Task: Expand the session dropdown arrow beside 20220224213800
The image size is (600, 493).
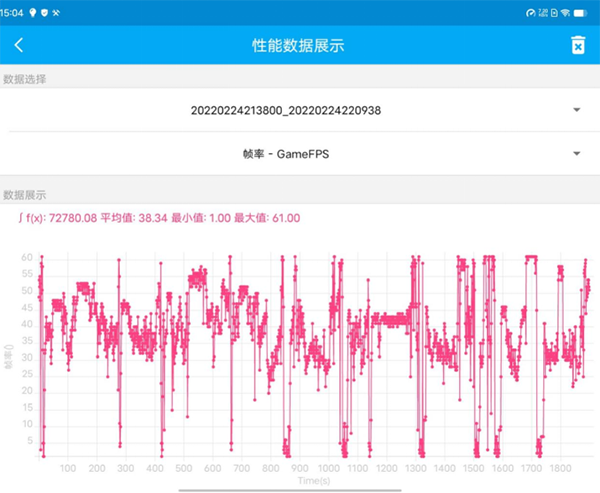Action: tap(577, 110)
